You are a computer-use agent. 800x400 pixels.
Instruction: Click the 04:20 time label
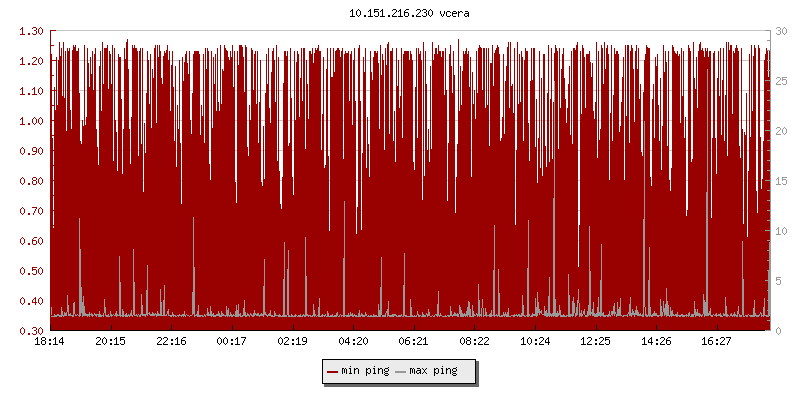pos(353,342)
